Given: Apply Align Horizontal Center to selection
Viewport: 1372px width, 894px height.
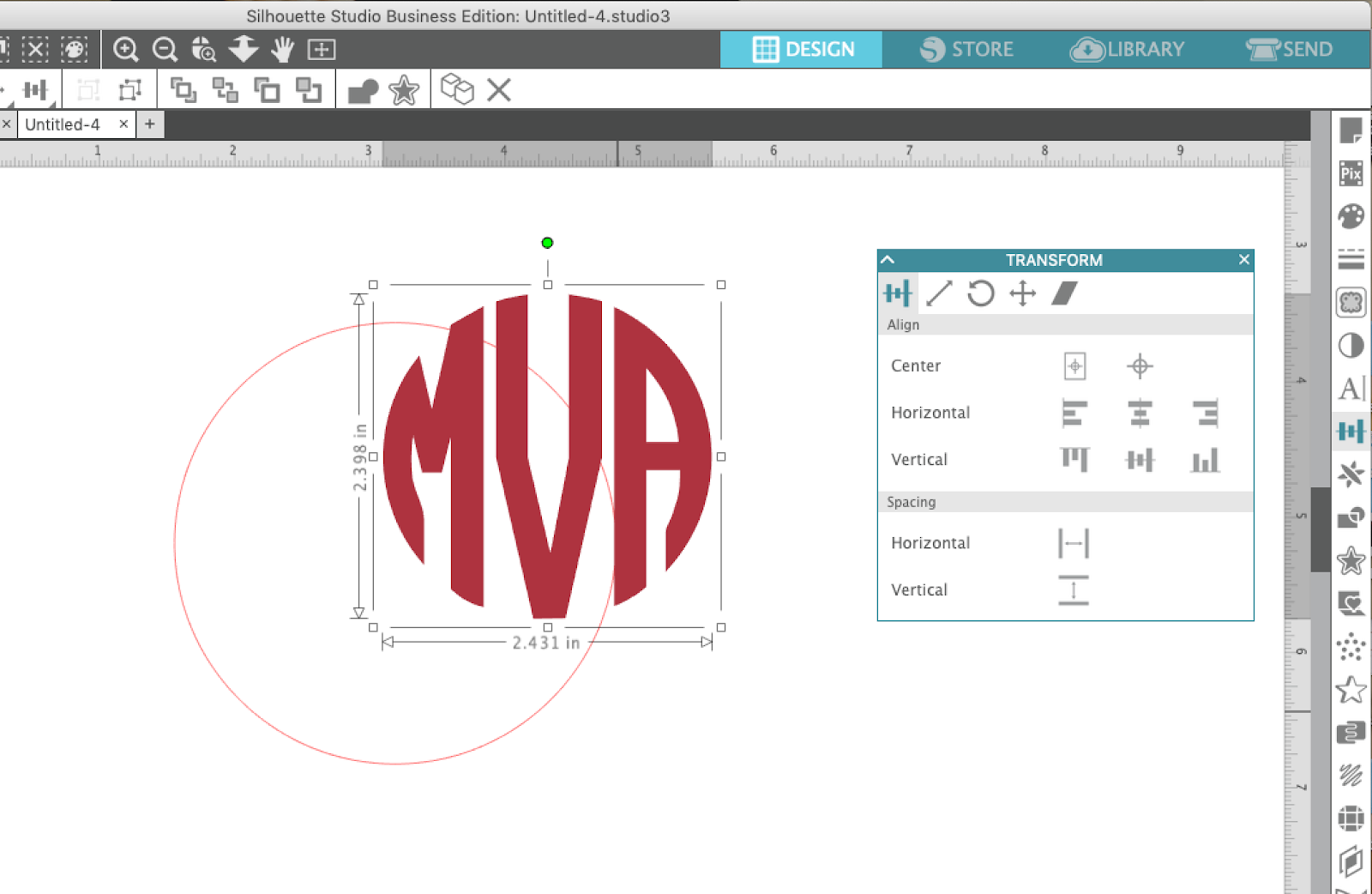Looking at the screenshot, I should pos(1140,414).
